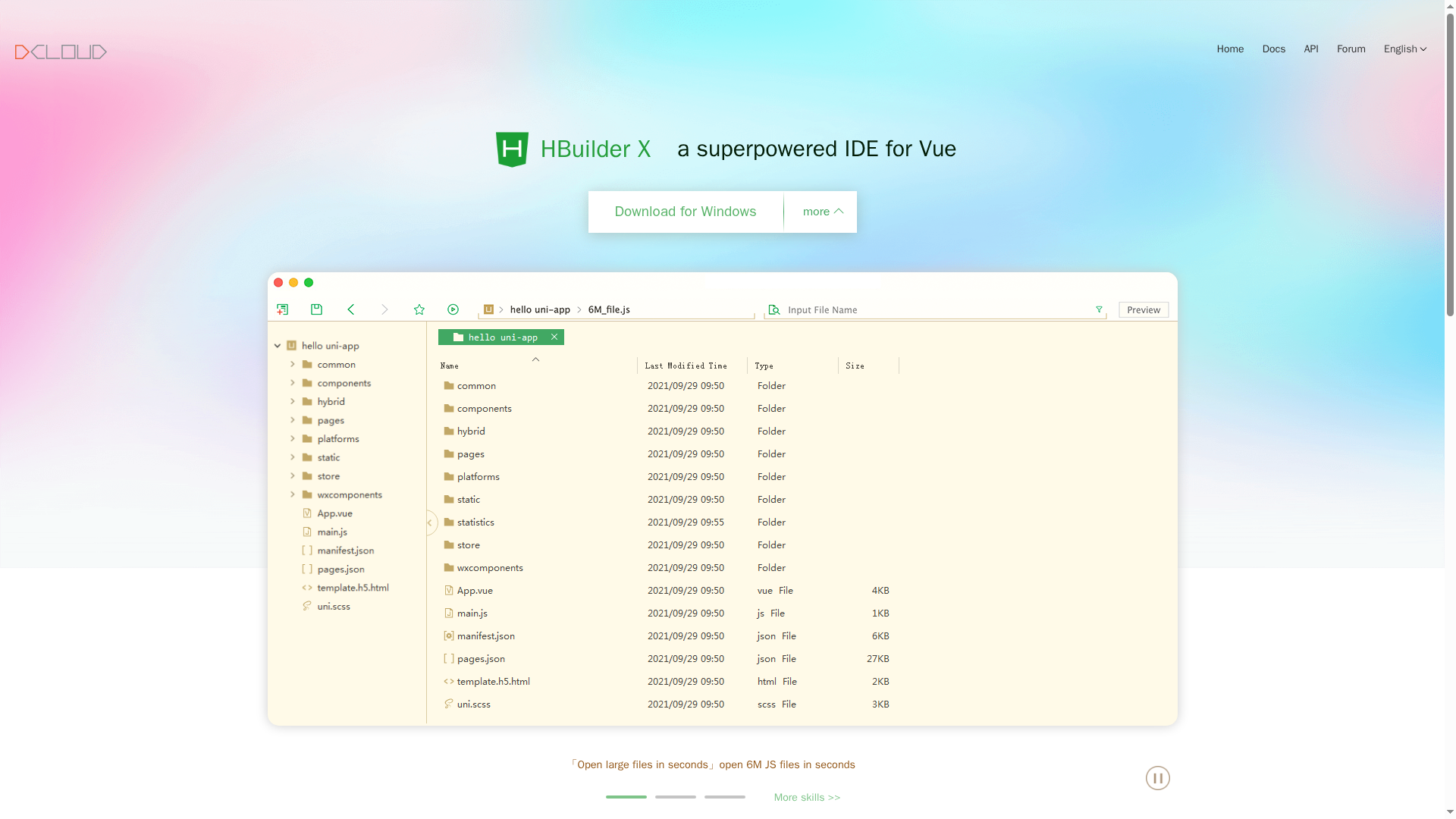Screen dimensions: 1456x819
Task: Click Download for Windows button
Action: click(686, 212)
